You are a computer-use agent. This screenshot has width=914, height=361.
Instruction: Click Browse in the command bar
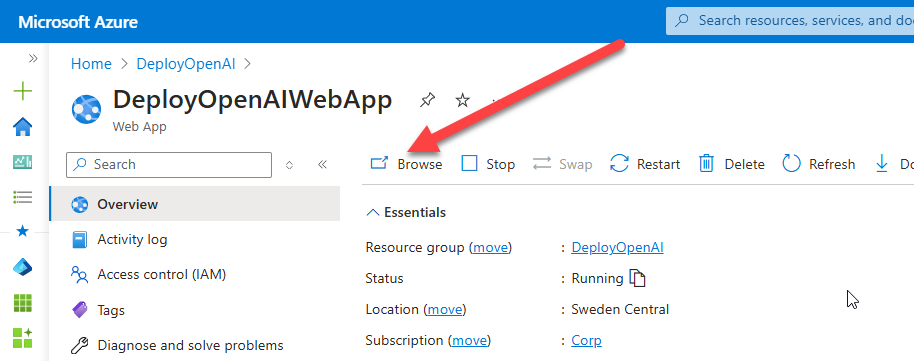click(x=406, y=164)
